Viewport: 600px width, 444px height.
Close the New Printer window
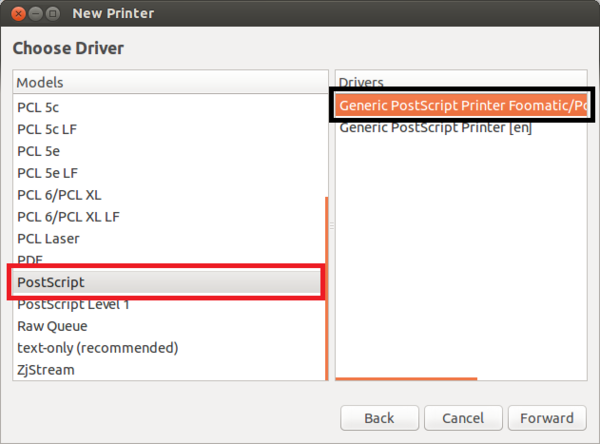18,14
